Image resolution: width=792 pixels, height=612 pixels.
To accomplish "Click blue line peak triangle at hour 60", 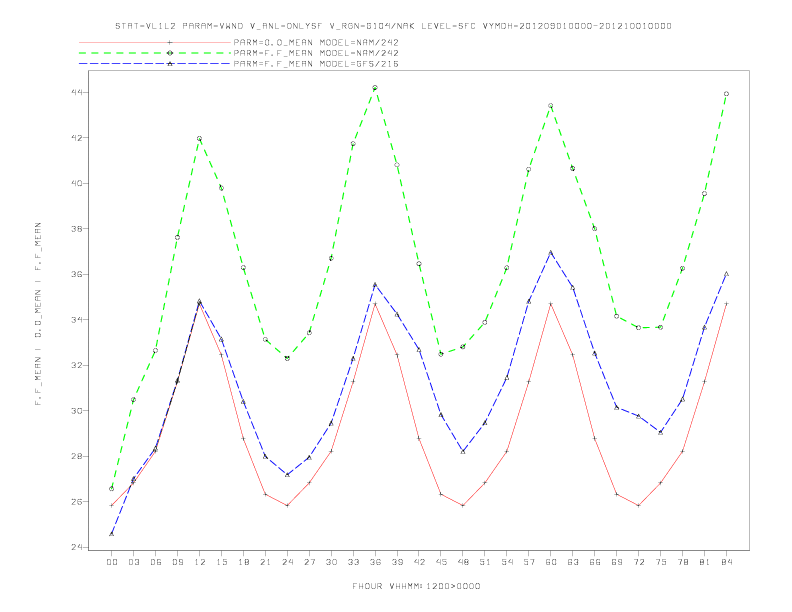I will [x=551, y=252].
